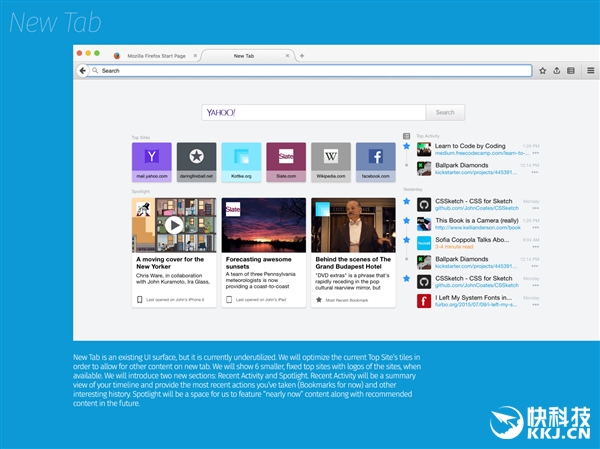
Task: Play the New Yorker moving cover video
Action: (174, 225)
